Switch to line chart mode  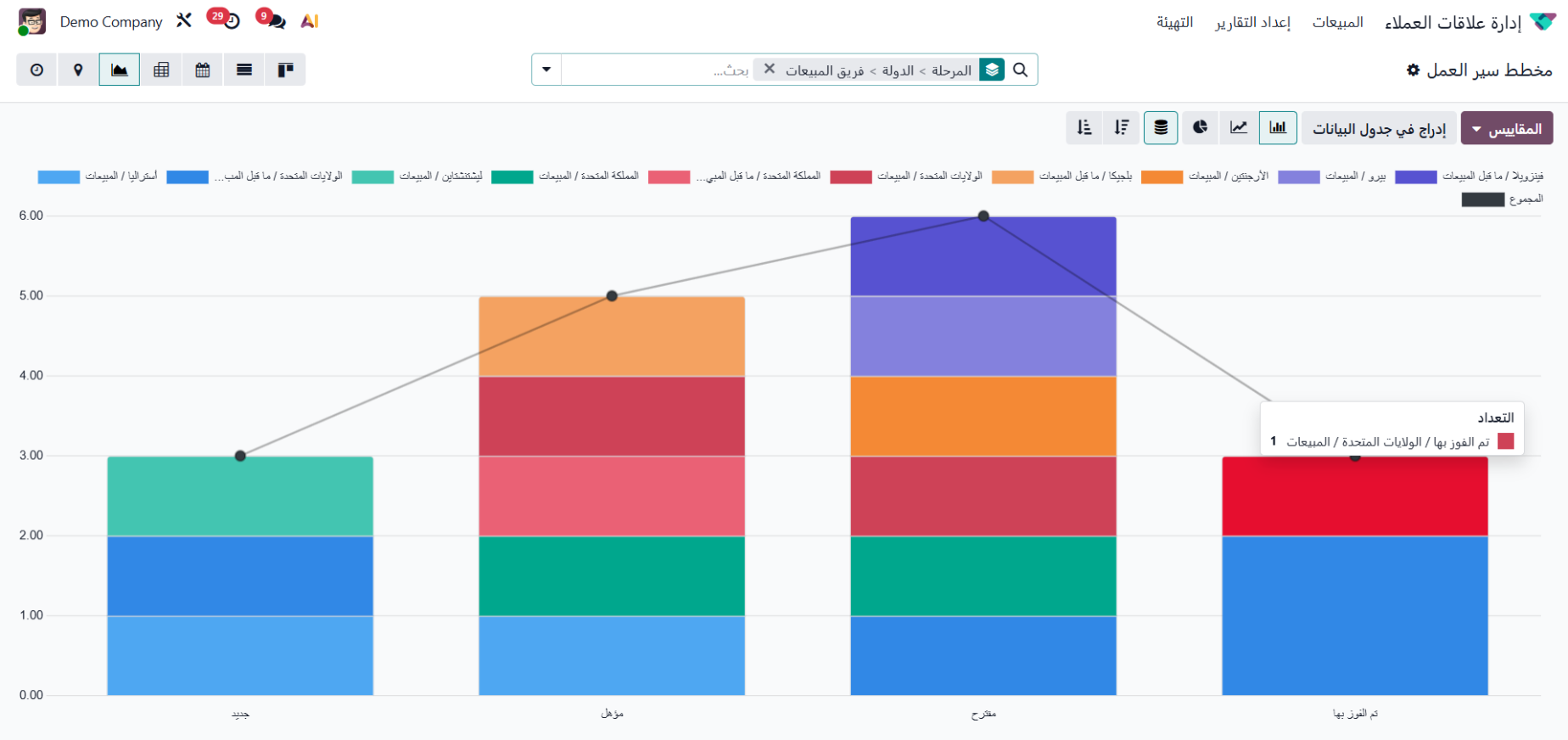(1239, 127)
